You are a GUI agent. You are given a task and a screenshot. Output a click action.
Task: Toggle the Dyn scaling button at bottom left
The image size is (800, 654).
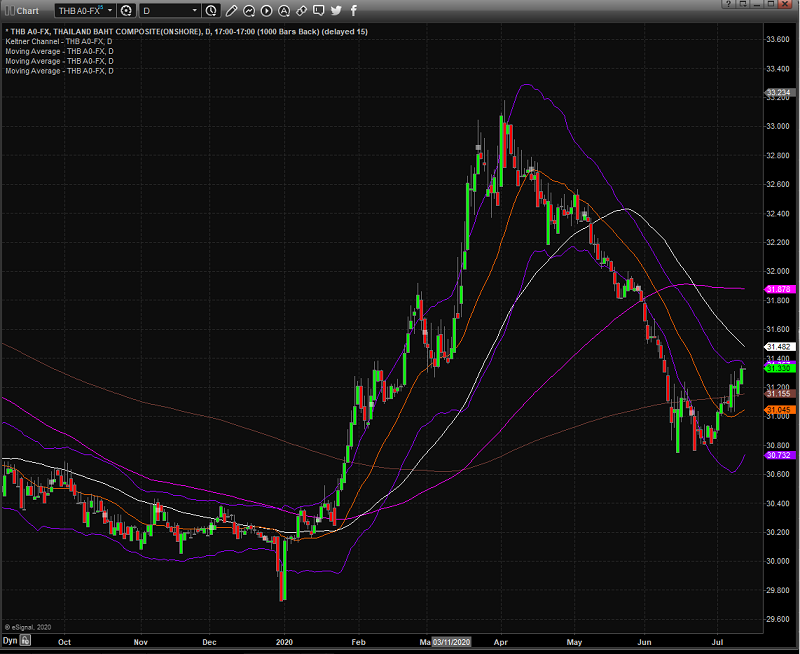click(x=10, y=640)
